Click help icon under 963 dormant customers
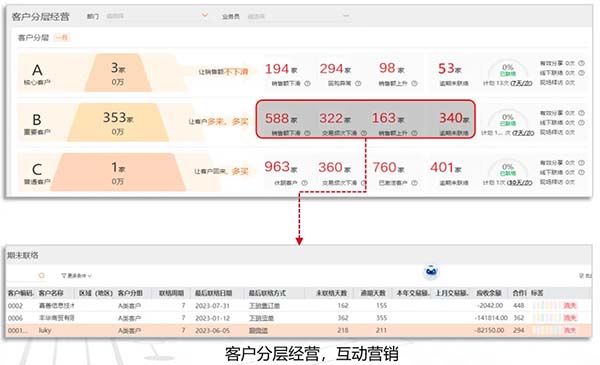This screenshot has width=600, height=365. 304,183
